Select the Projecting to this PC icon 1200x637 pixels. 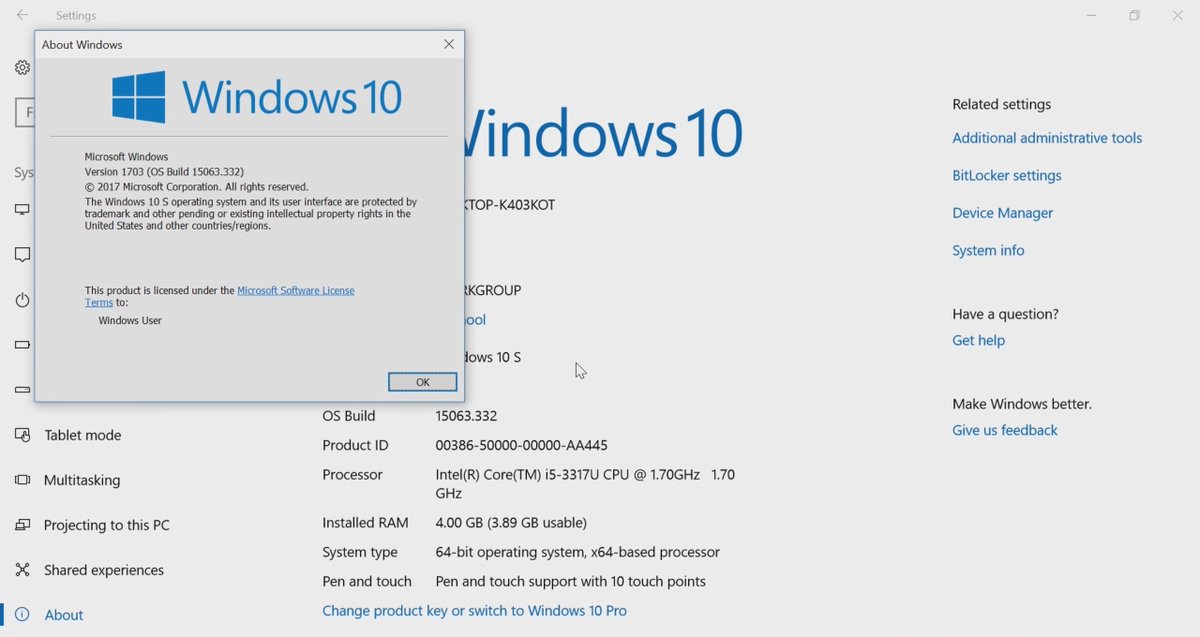pyautogui.click(x=22, y=525)
